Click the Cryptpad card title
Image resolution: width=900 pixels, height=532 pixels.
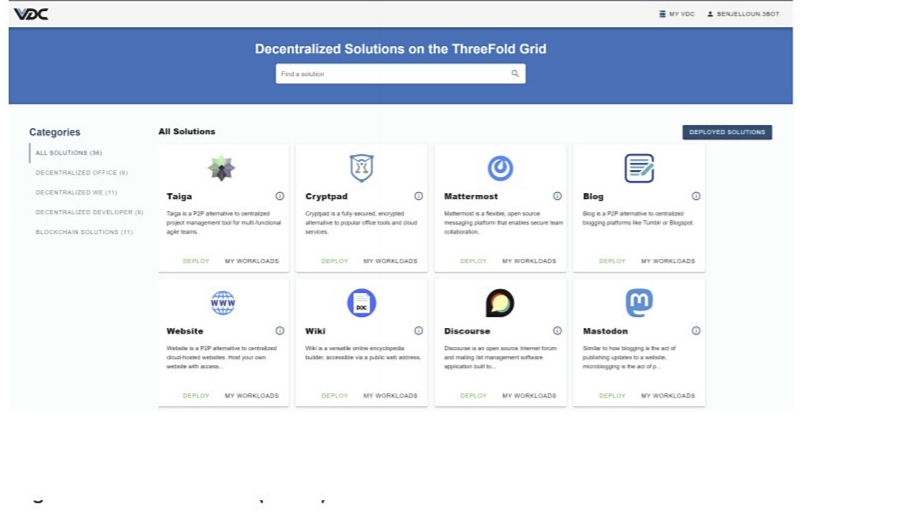point(326,196)
